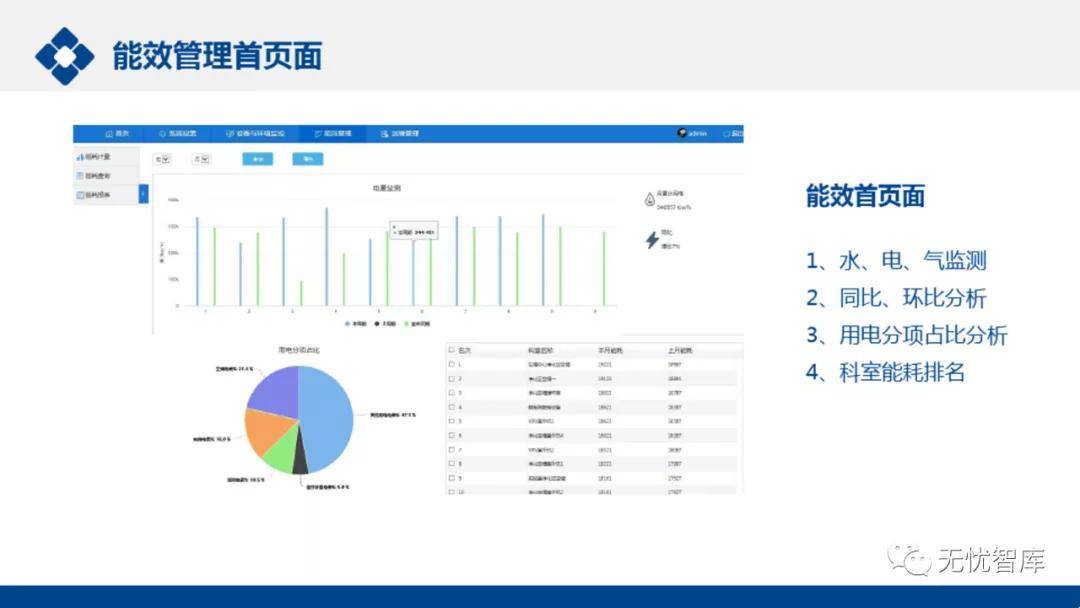Click the admin user avatar icon
The width and height of the screenshot is (1080, 608).
click(x=682, y=133)
